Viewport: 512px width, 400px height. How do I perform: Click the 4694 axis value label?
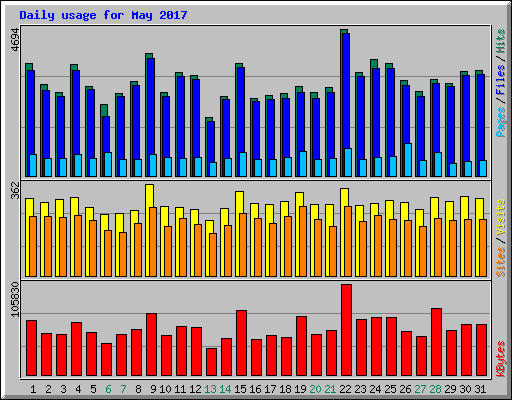click(x=16, y=40)
